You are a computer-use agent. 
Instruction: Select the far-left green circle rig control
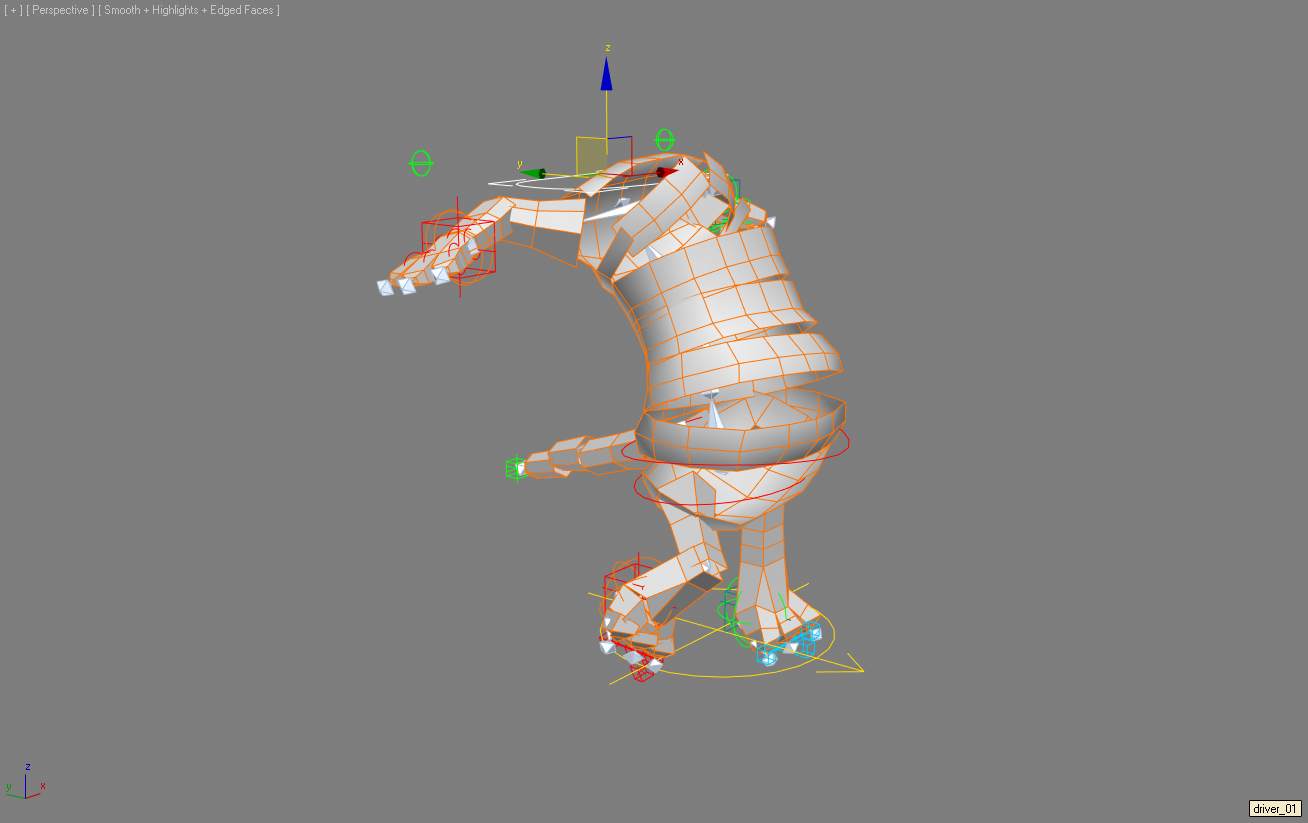click(421, 164)
